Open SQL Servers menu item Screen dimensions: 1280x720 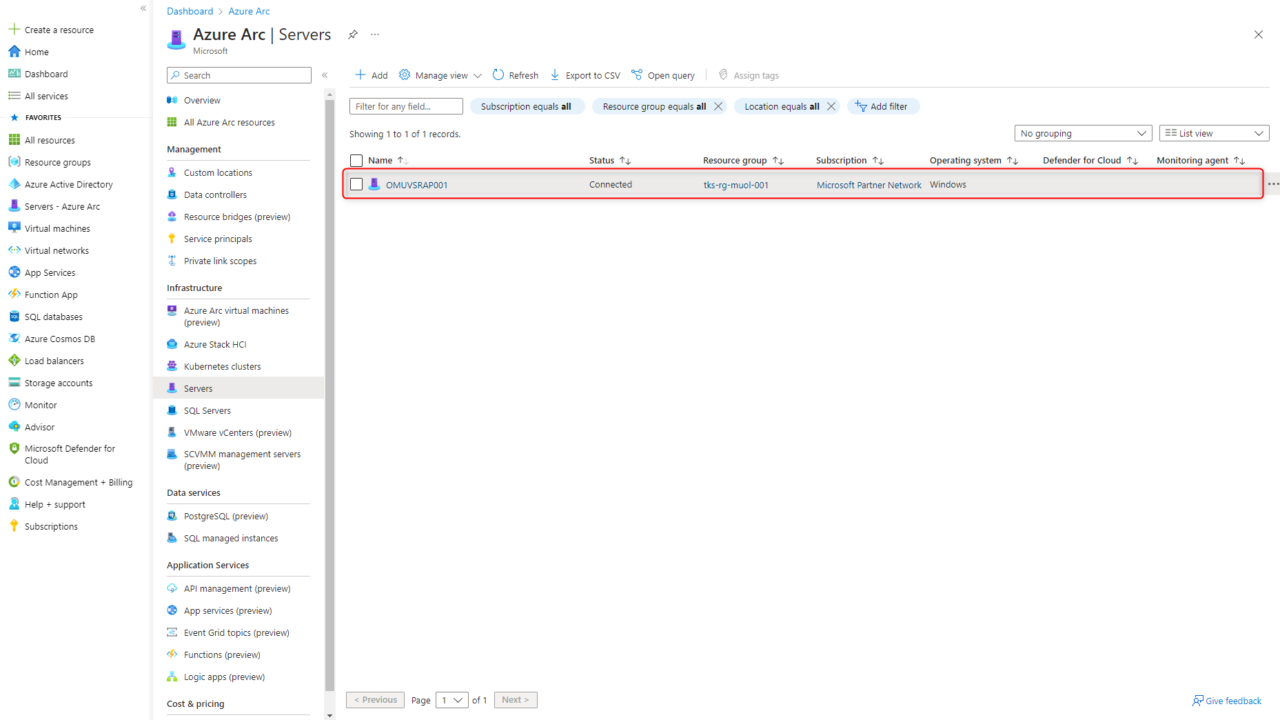207,411
